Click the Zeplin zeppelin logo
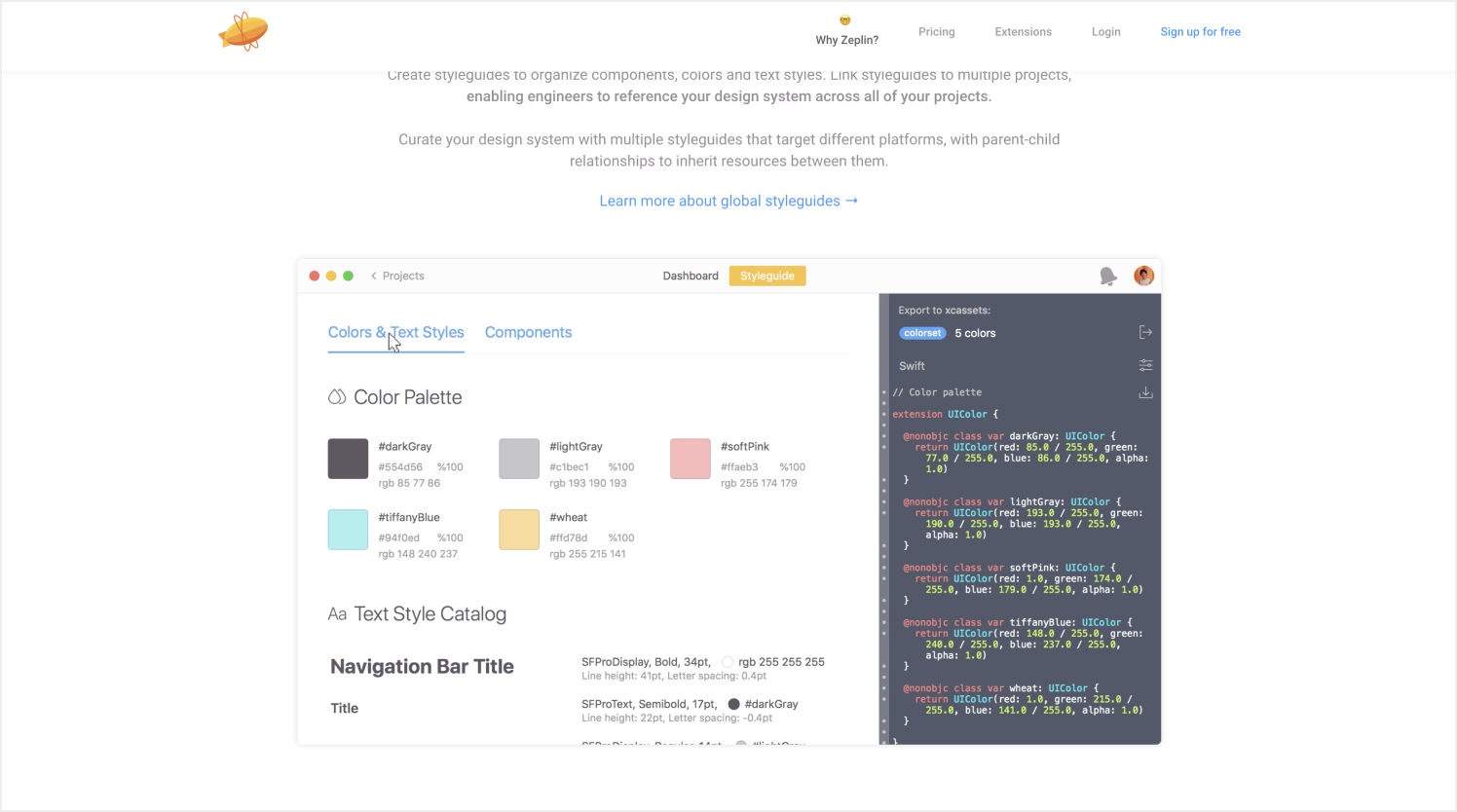The height and width of the screenshot is (812, 1457). click(x=243, y=31)
